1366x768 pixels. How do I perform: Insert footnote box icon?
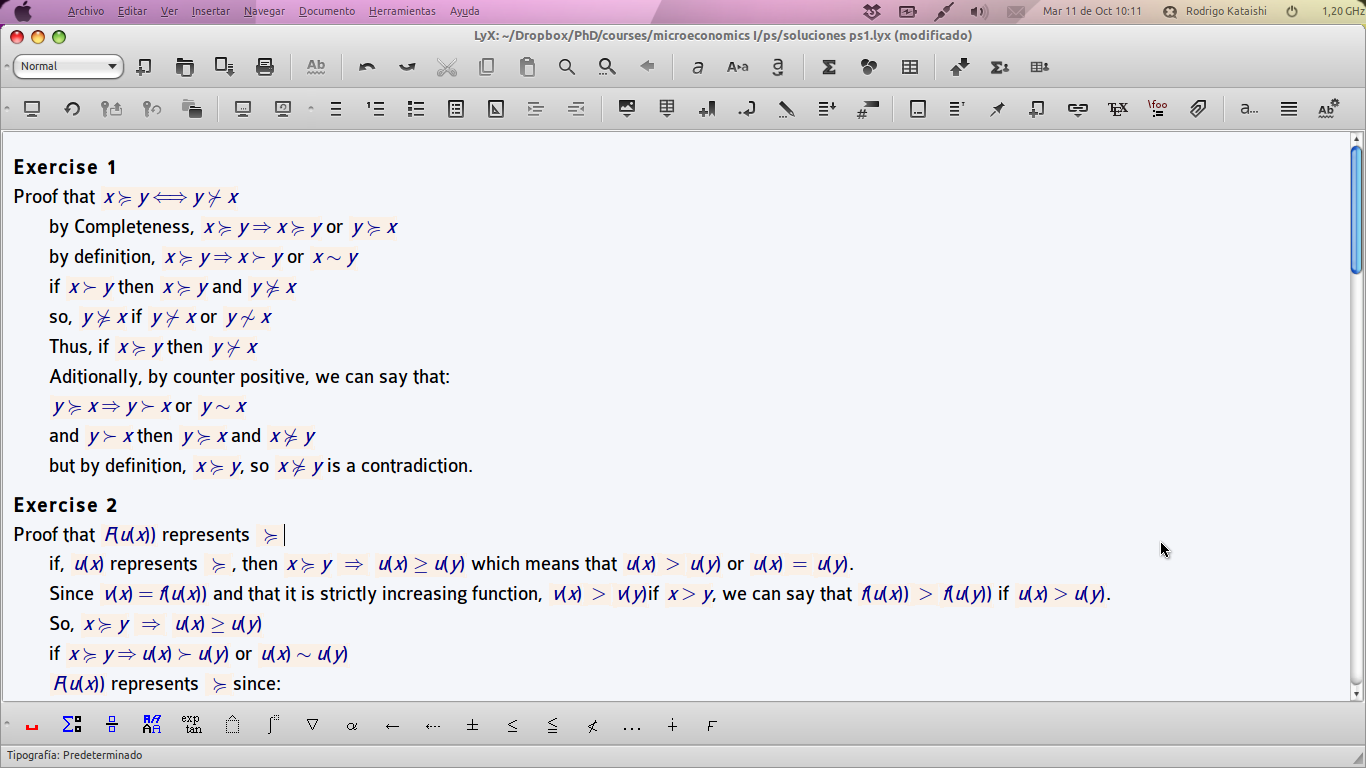point(918,109)
